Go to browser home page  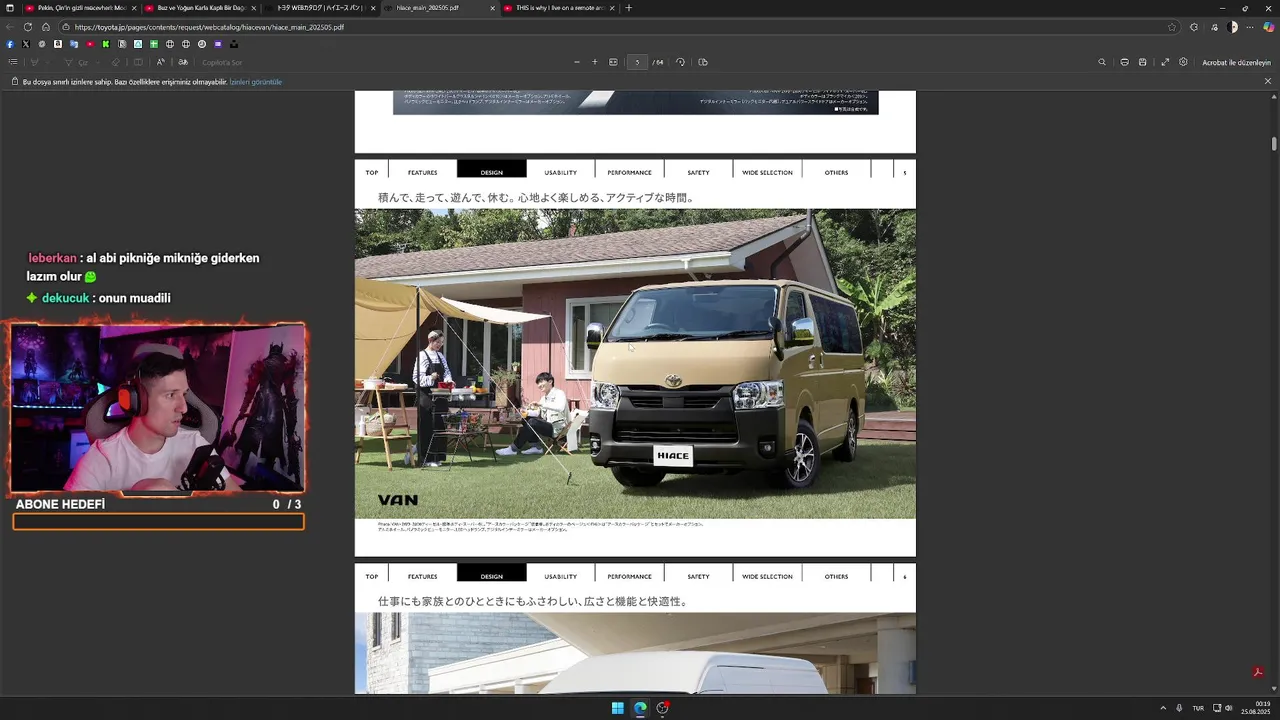[x=45, y=27]
